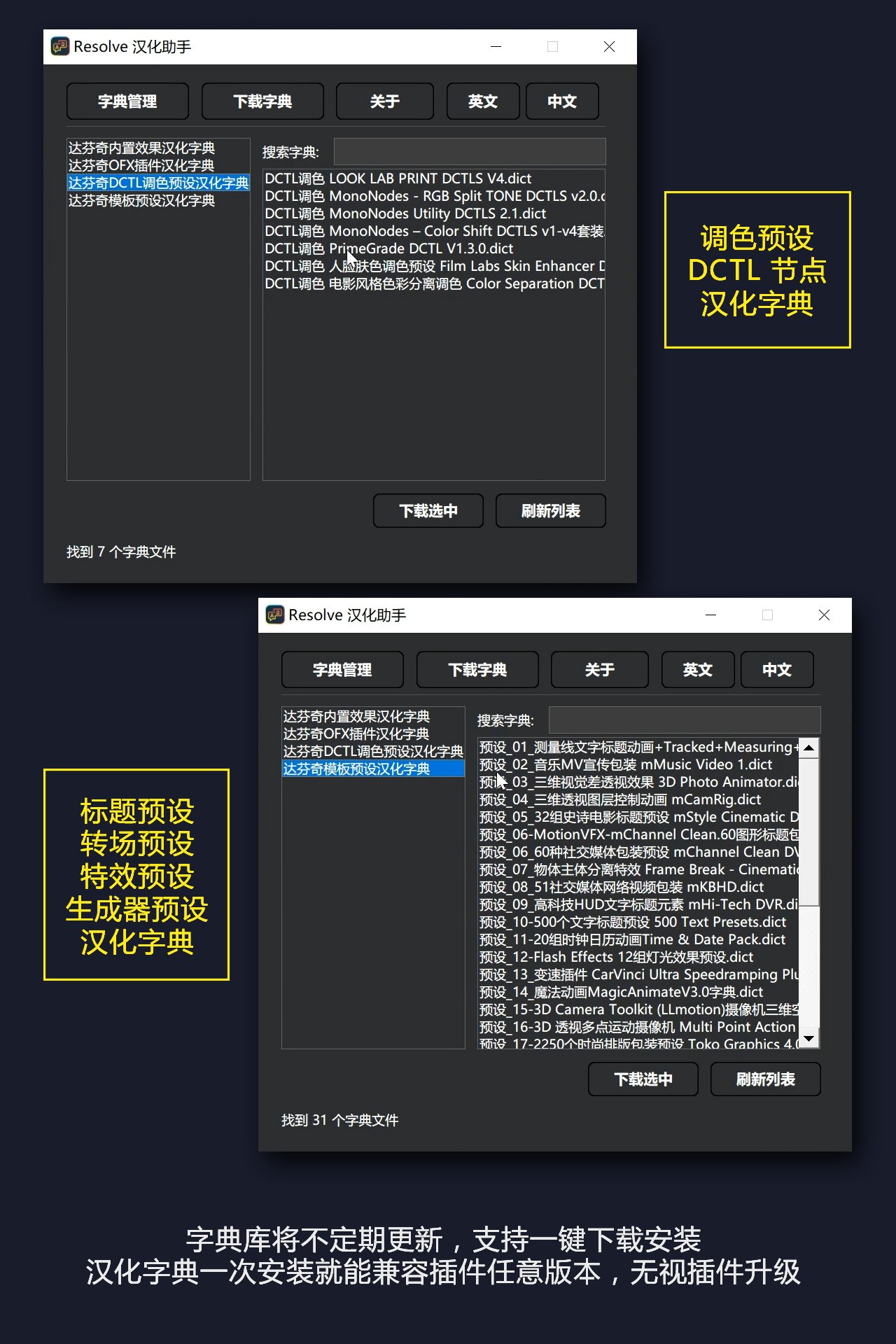Click the scrollbar down arrow in 预设 list
The width and height of the screenshot is (896, 1344).
click(809, 1038)
